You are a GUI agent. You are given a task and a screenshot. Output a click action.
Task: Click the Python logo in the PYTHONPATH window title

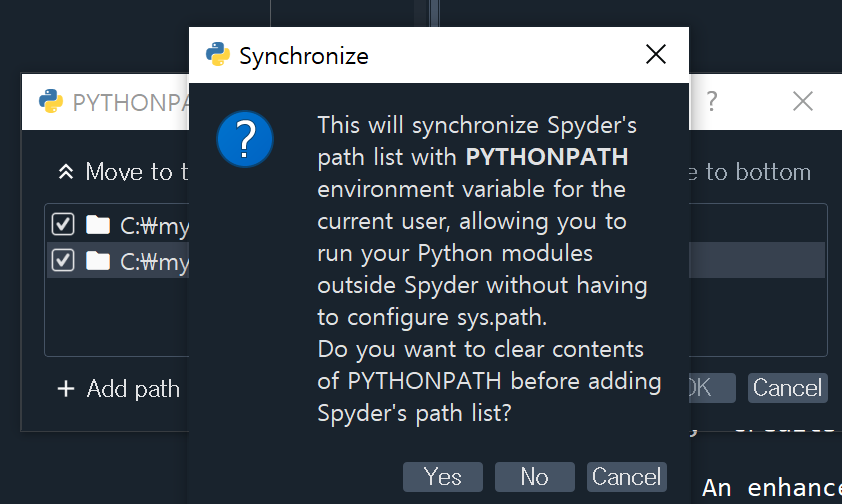[50, 101]
